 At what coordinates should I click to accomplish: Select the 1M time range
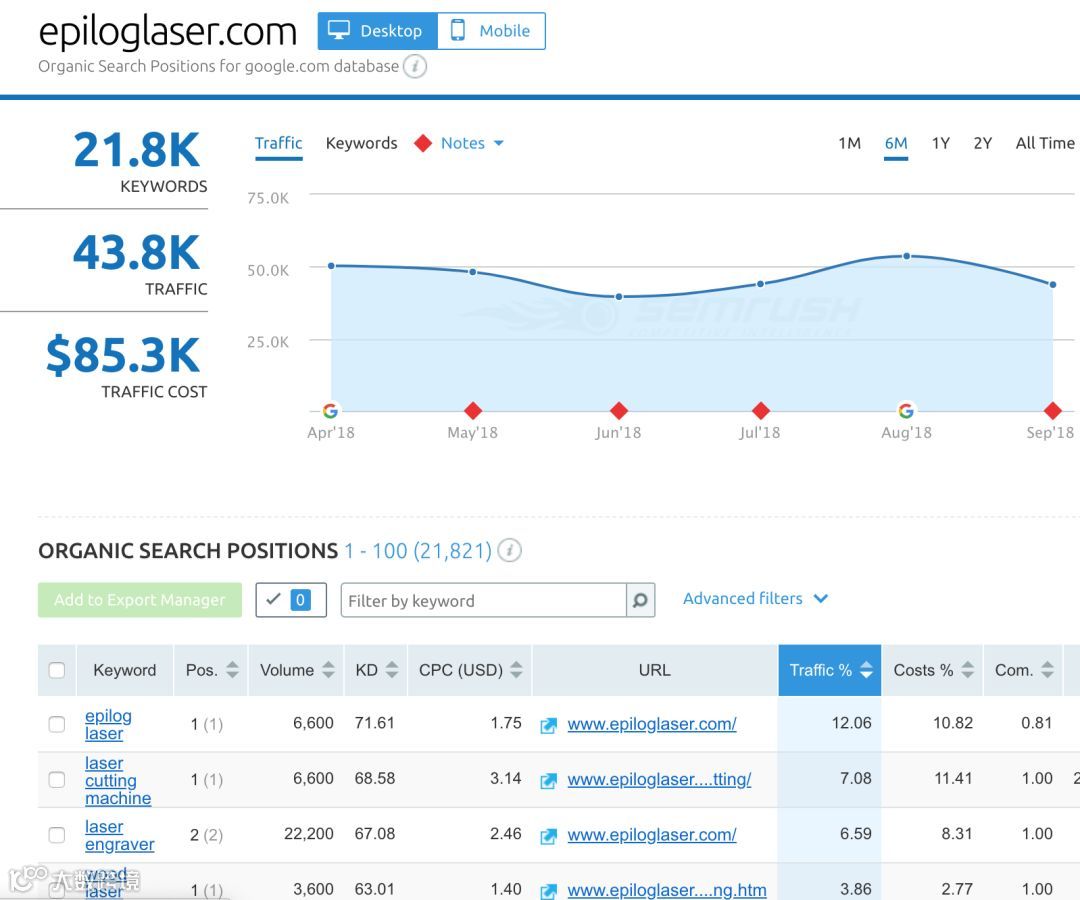coord(849,143)
